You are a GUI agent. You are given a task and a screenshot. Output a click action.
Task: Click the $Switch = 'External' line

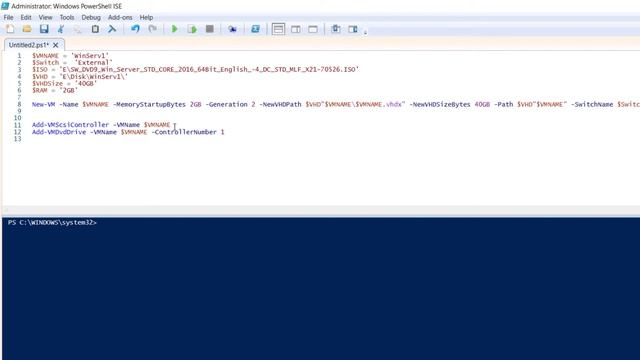pos(72,62)
